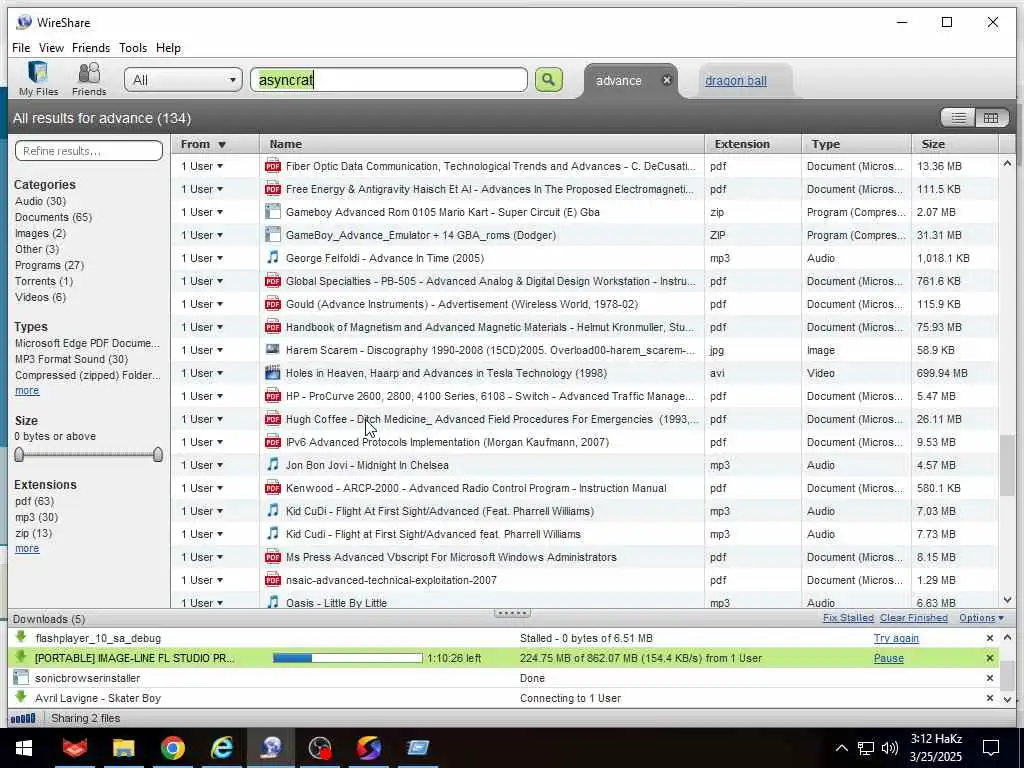Open My Files library icon
Screen dimensions: 1024x768
point(38,78)
